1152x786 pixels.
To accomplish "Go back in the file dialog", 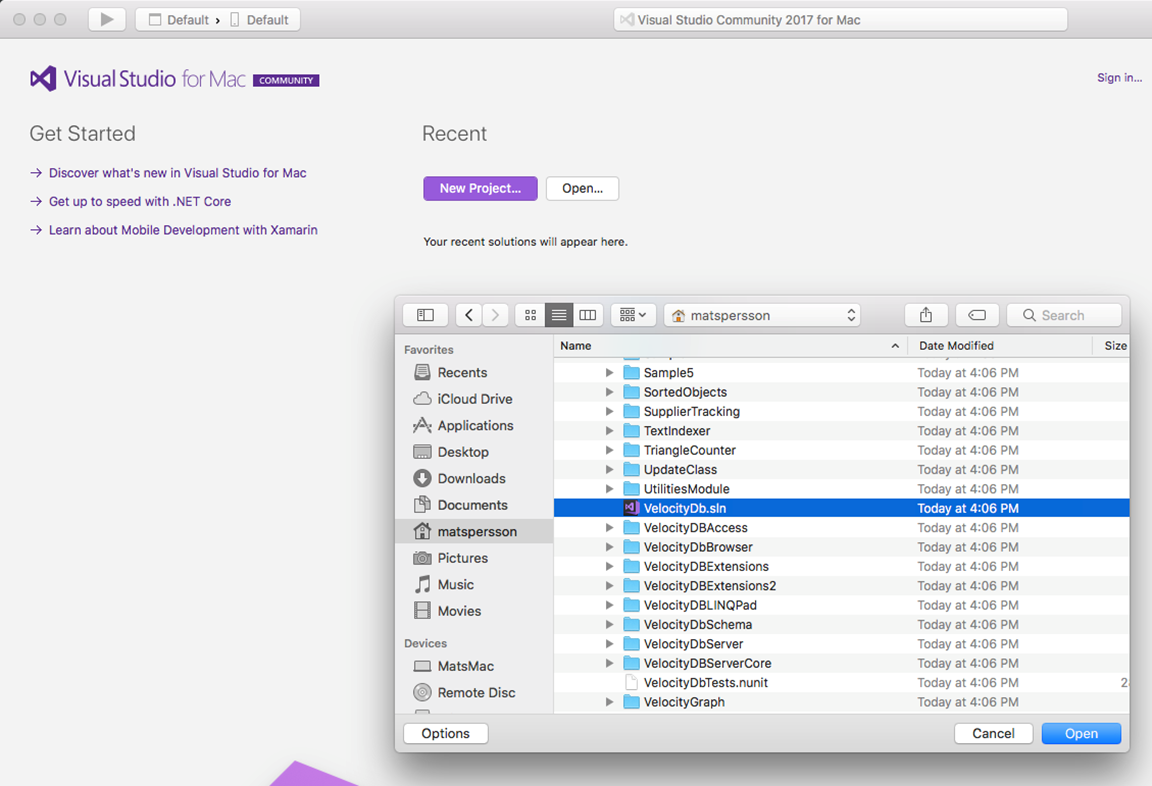I will click(469, 315).
